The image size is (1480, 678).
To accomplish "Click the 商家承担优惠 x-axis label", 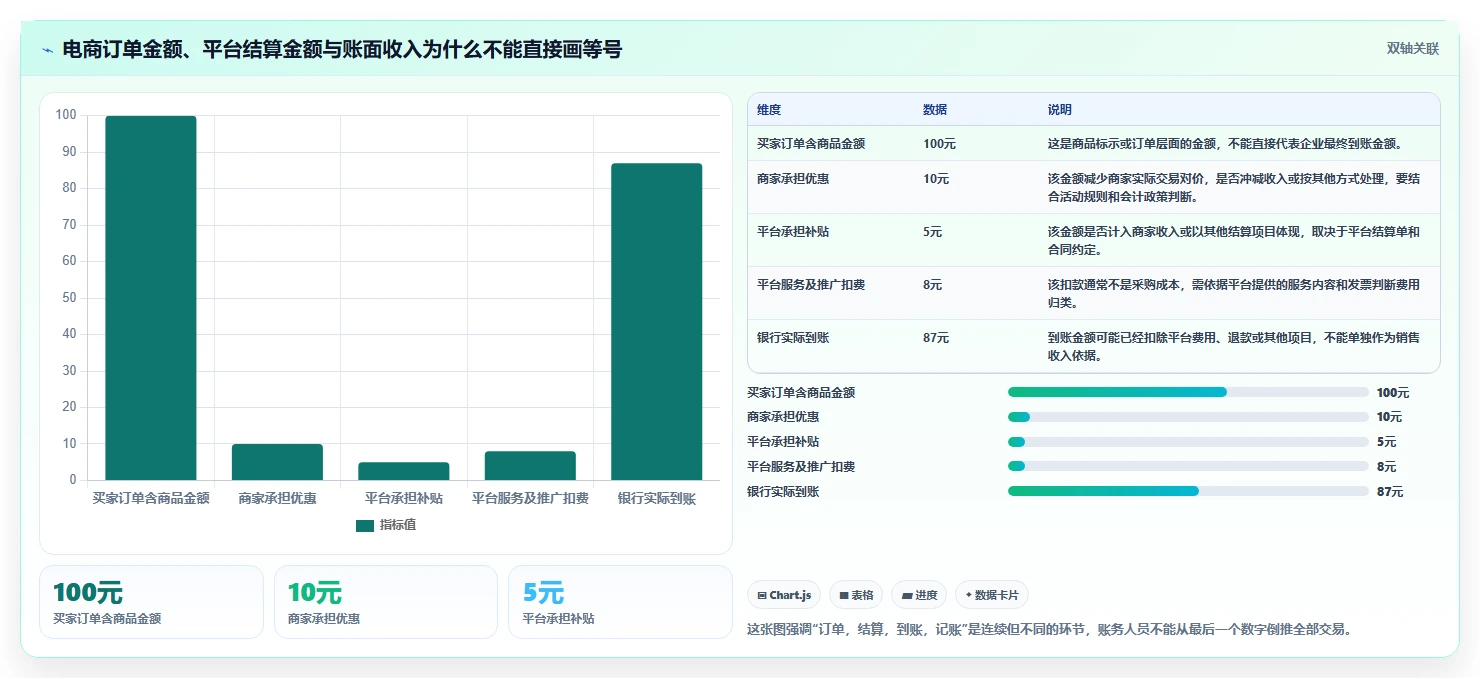I will click(x=277, y=498).
